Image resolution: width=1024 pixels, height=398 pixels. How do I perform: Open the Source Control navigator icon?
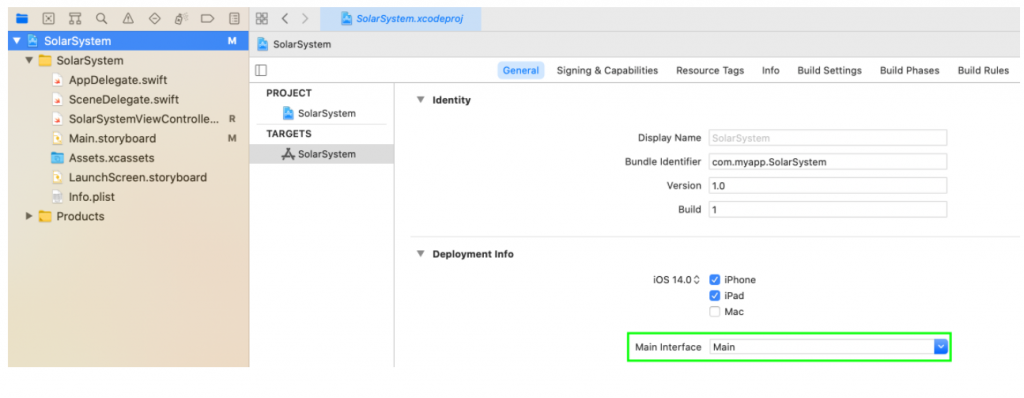pyautogui.click(x=49, y=18)
